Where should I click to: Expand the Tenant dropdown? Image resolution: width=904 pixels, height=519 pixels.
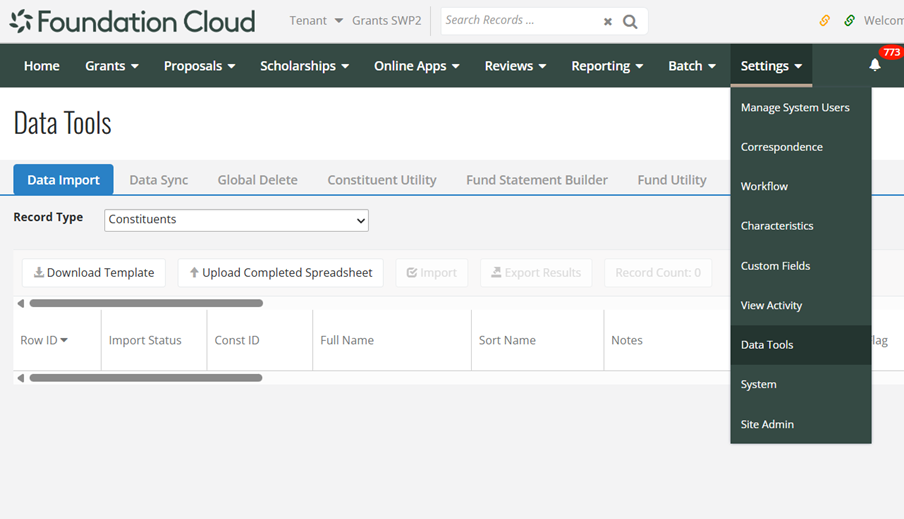tap(316, 21)
